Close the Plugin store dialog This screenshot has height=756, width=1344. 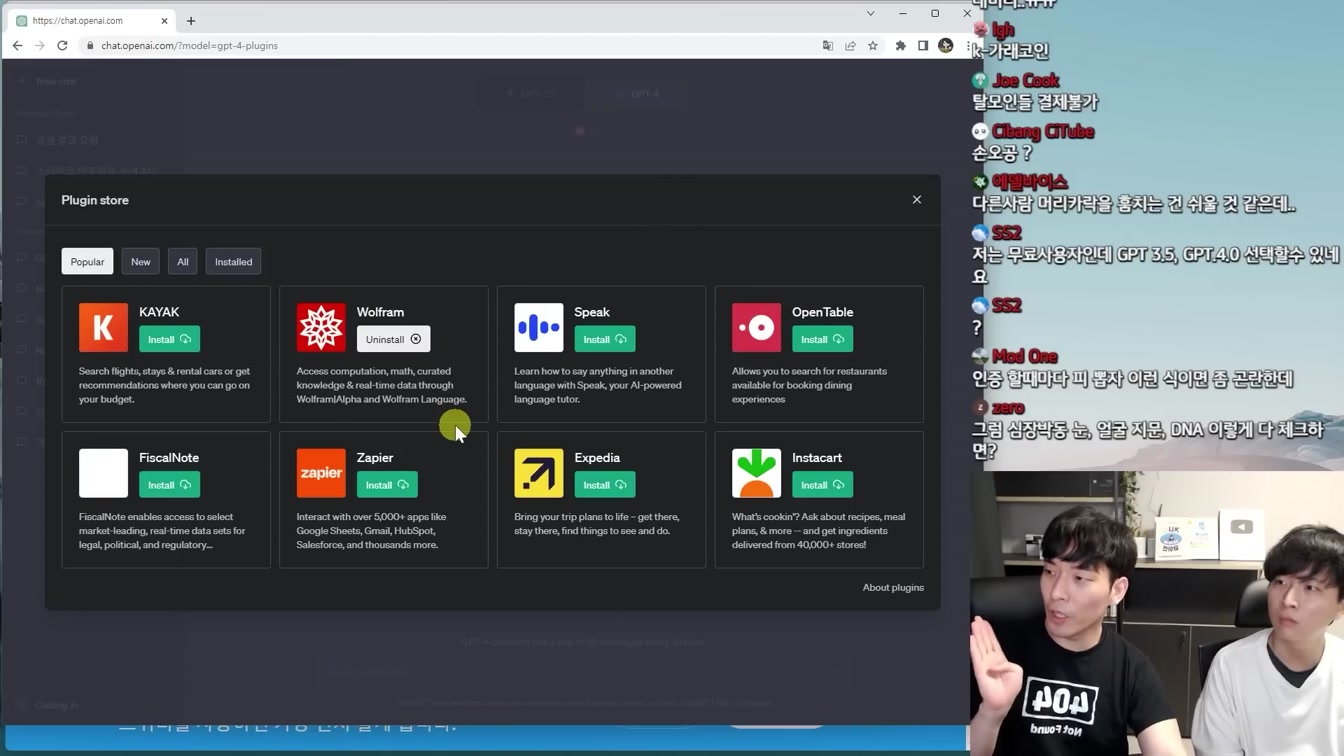pyautogui.click(x=917, y=200)
